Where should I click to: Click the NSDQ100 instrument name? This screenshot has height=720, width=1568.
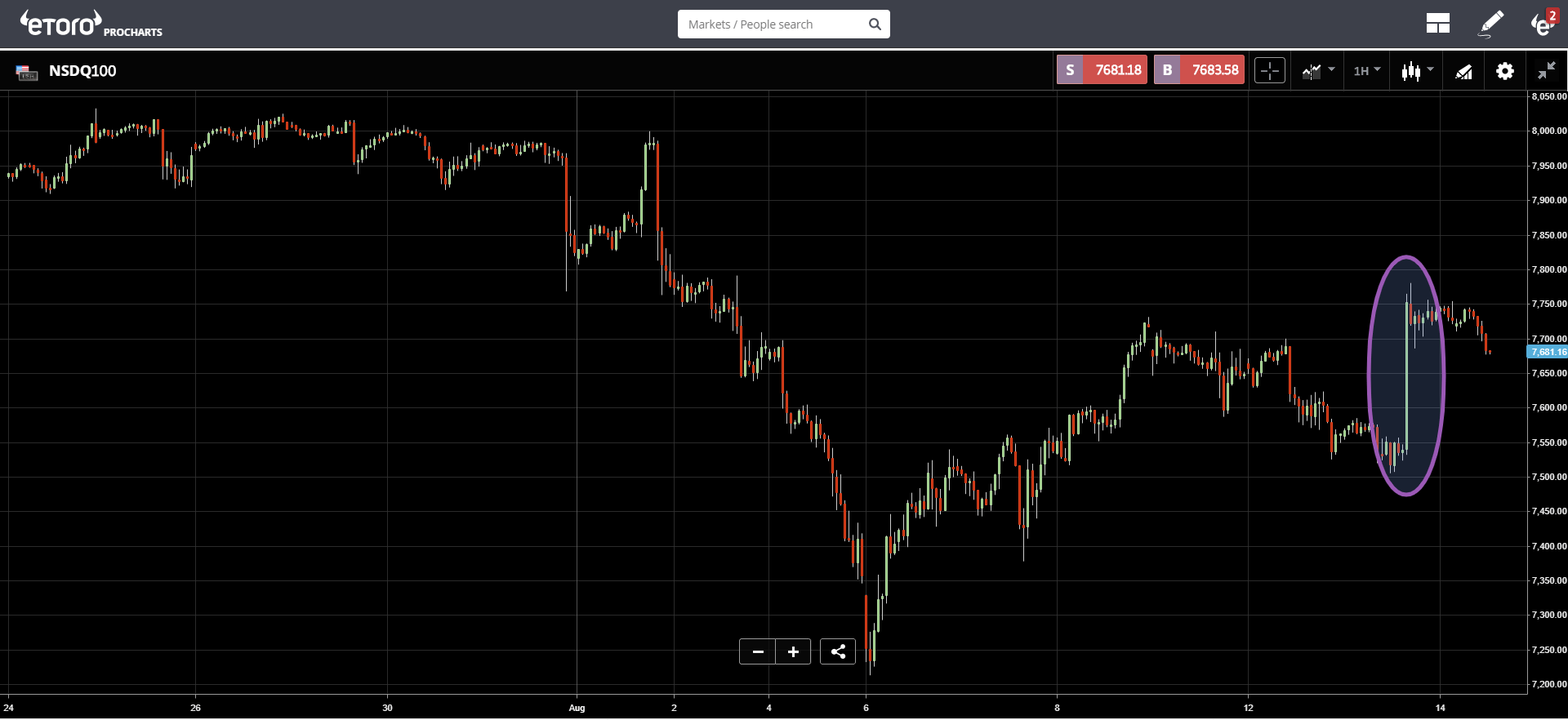pos(82,71)
